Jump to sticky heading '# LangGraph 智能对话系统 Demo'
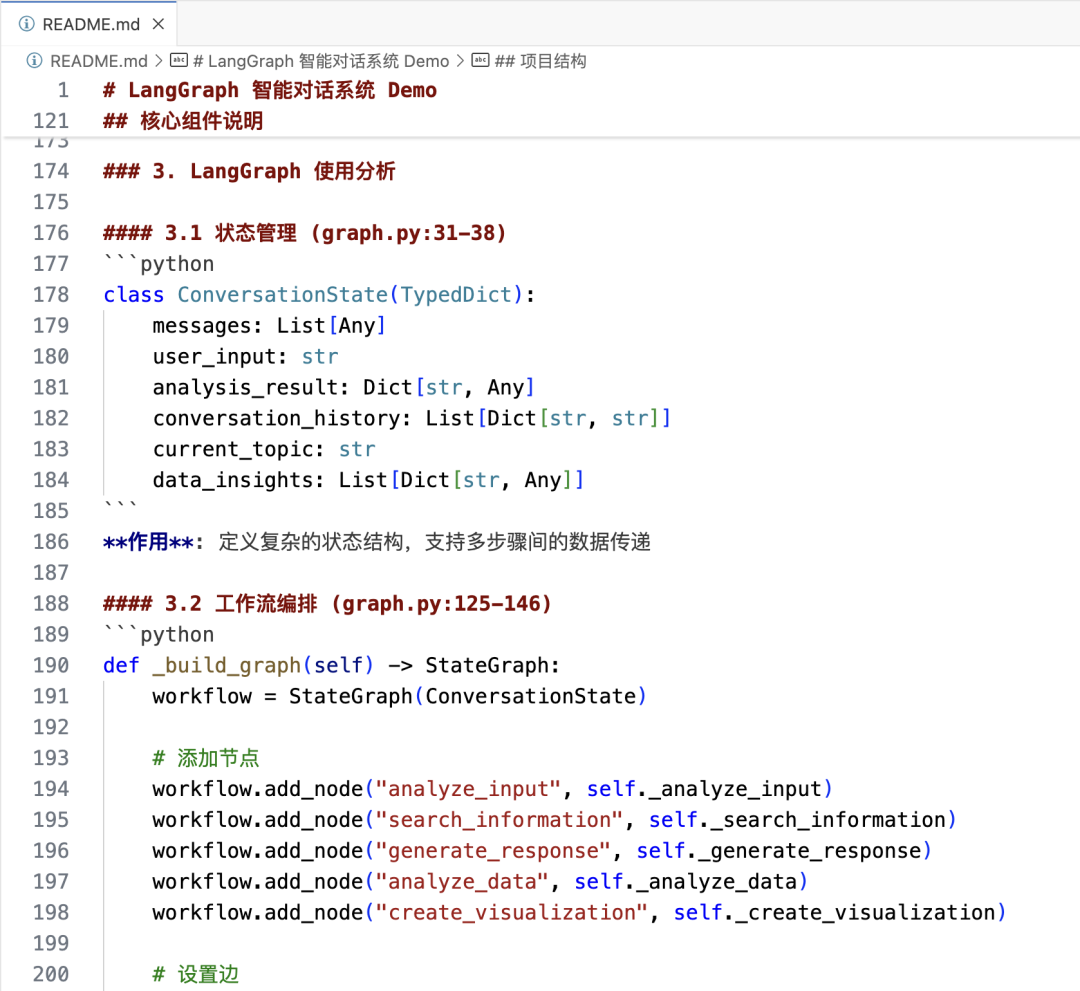Image resolution: width=1080 pixels, height=991 pixels. coord(269,90)
